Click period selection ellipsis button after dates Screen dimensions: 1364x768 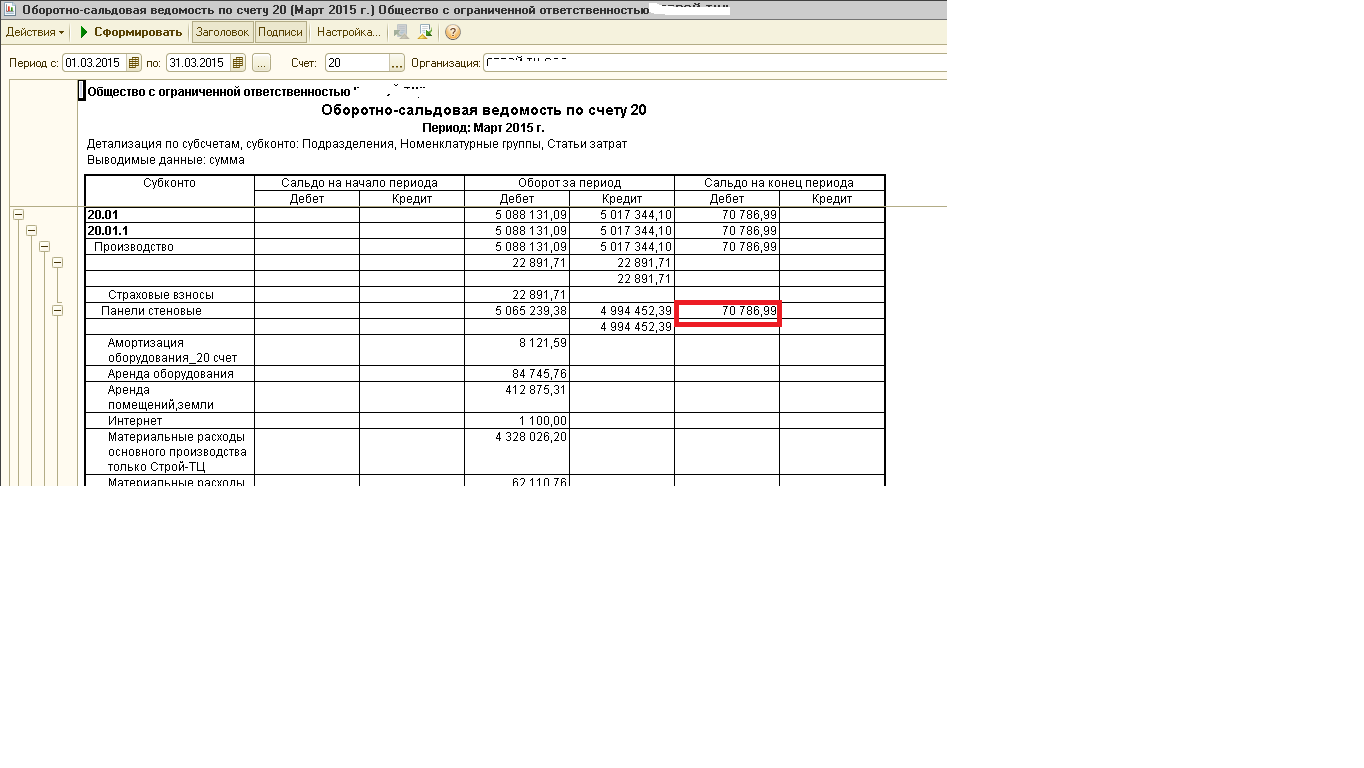click(261, 63)
